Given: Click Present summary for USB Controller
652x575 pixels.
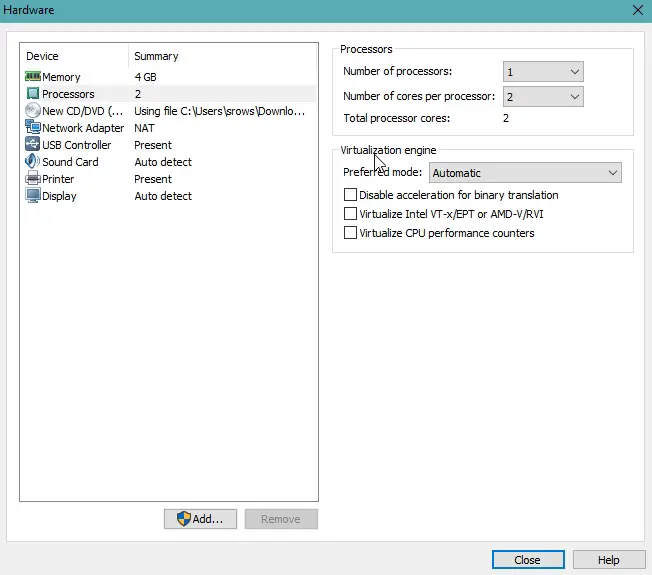Looking at the screenshot, I should click(x=153, y=145).
